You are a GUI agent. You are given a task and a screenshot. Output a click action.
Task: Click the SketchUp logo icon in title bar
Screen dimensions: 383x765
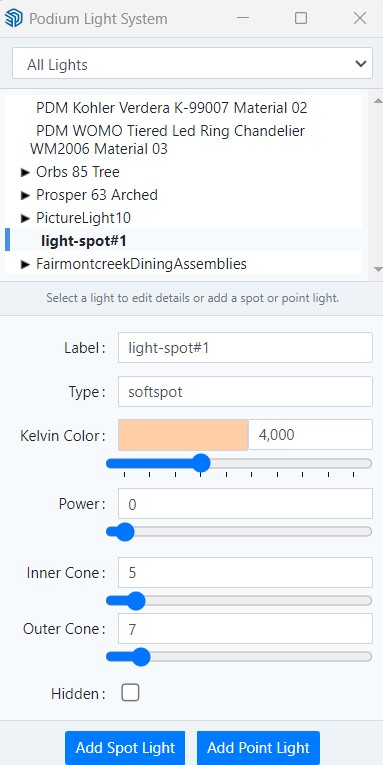tap(13, 19)
